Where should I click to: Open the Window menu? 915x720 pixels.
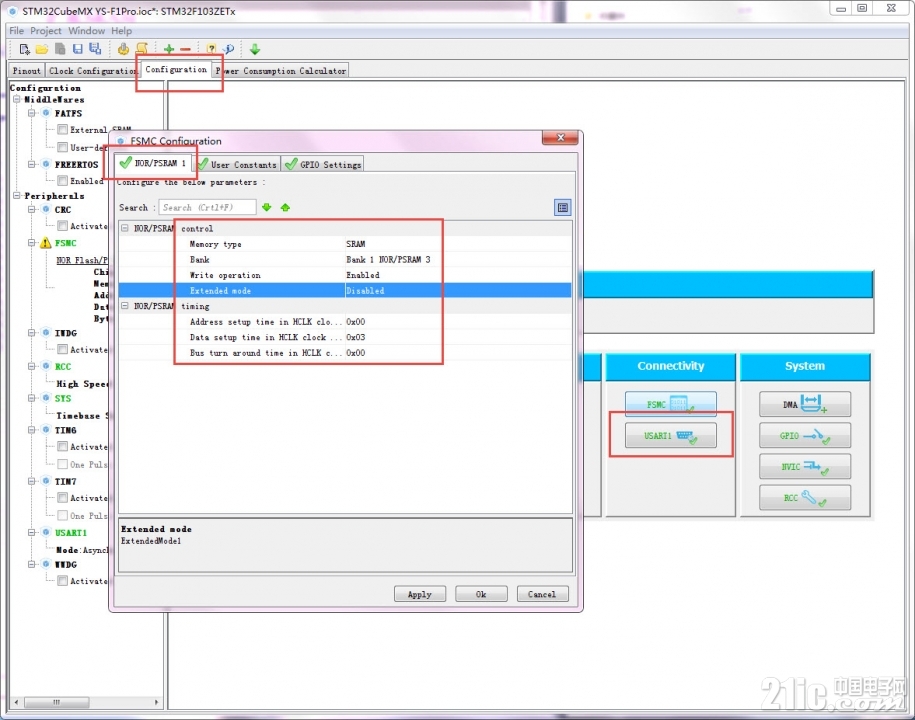coord(86,31)
